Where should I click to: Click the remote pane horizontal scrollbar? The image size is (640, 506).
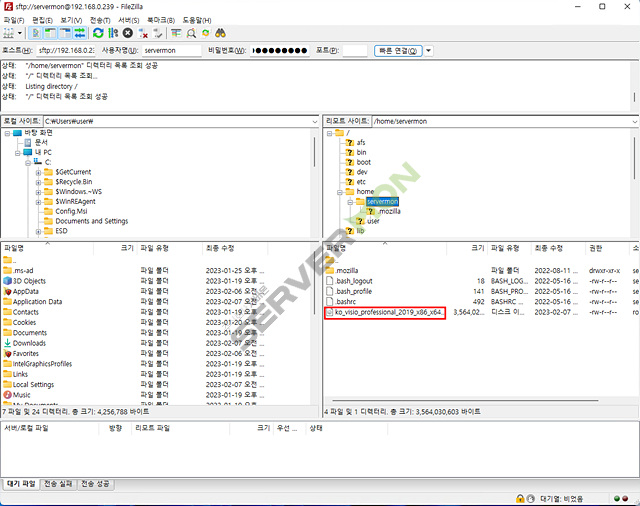pyautogui.click(x=465, y=400)
